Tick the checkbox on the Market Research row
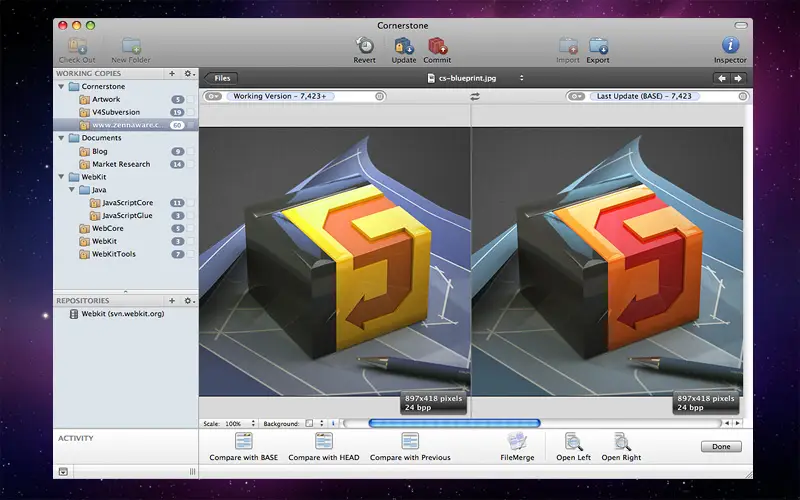The image size is (800, 500). [x=190, y=164]
